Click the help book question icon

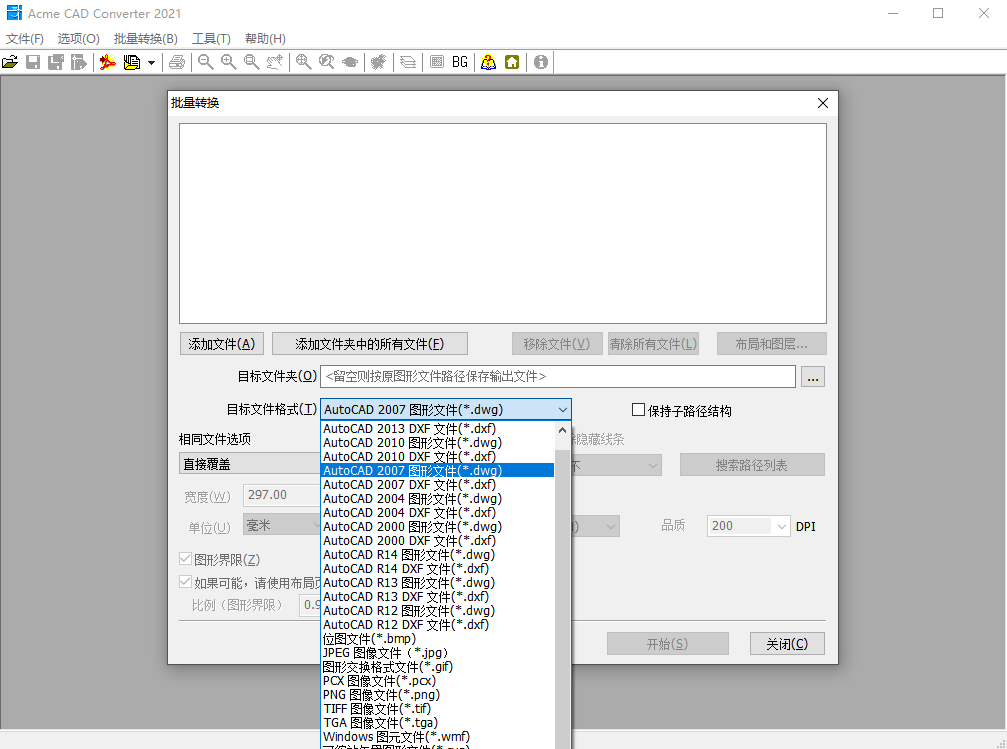(x=489, y=62)
